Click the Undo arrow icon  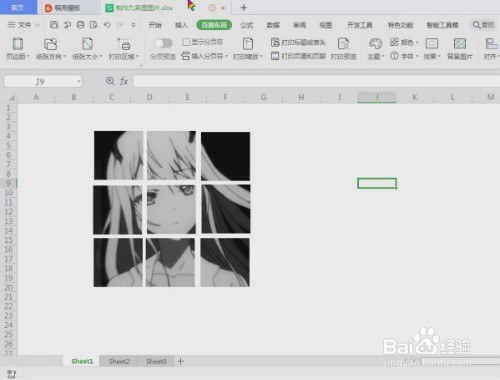point(107,25)
